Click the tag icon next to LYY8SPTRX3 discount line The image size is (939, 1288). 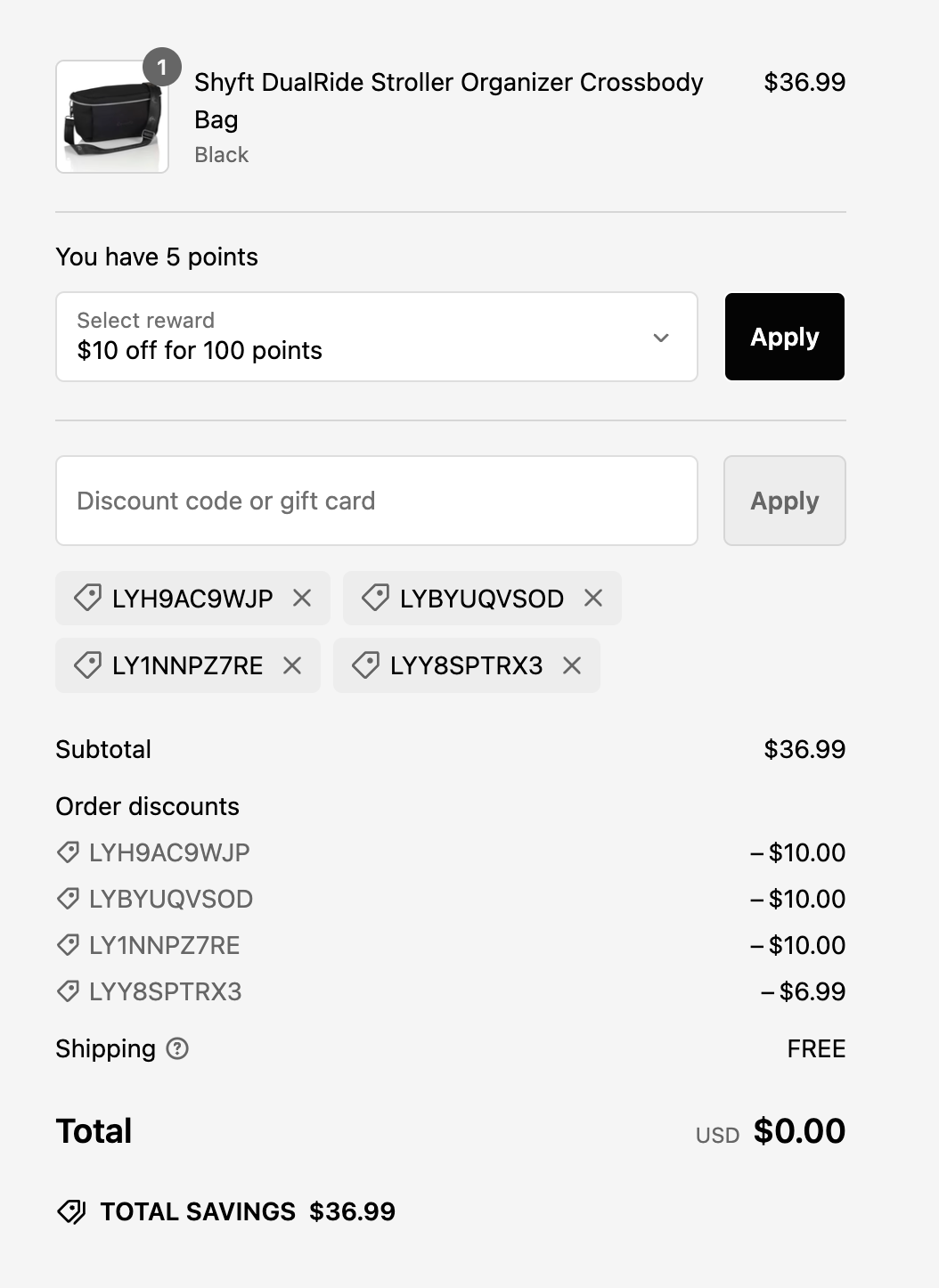[x=66, y=991]
